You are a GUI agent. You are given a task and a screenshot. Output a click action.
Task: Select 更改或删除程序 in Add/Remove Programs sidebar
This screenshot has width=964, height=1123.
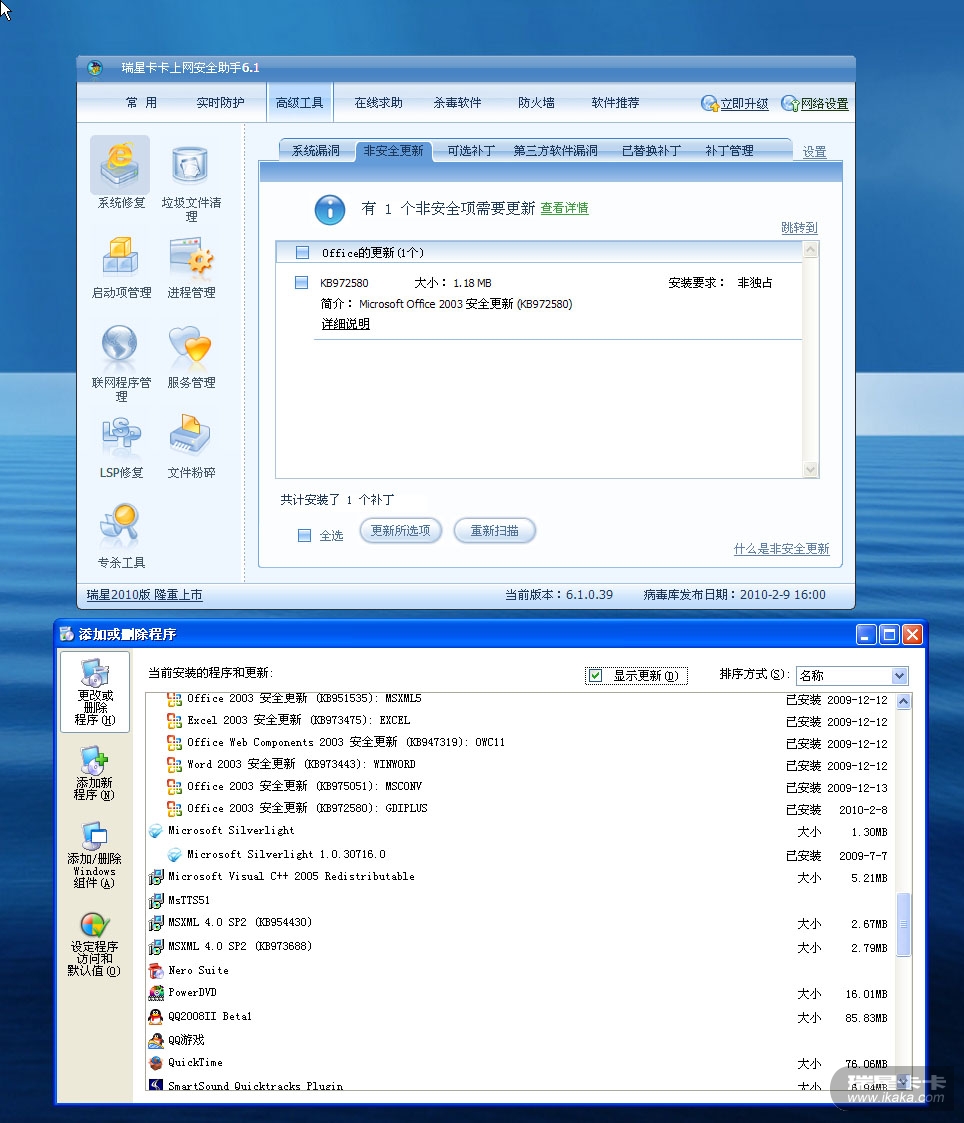[95, 691]
